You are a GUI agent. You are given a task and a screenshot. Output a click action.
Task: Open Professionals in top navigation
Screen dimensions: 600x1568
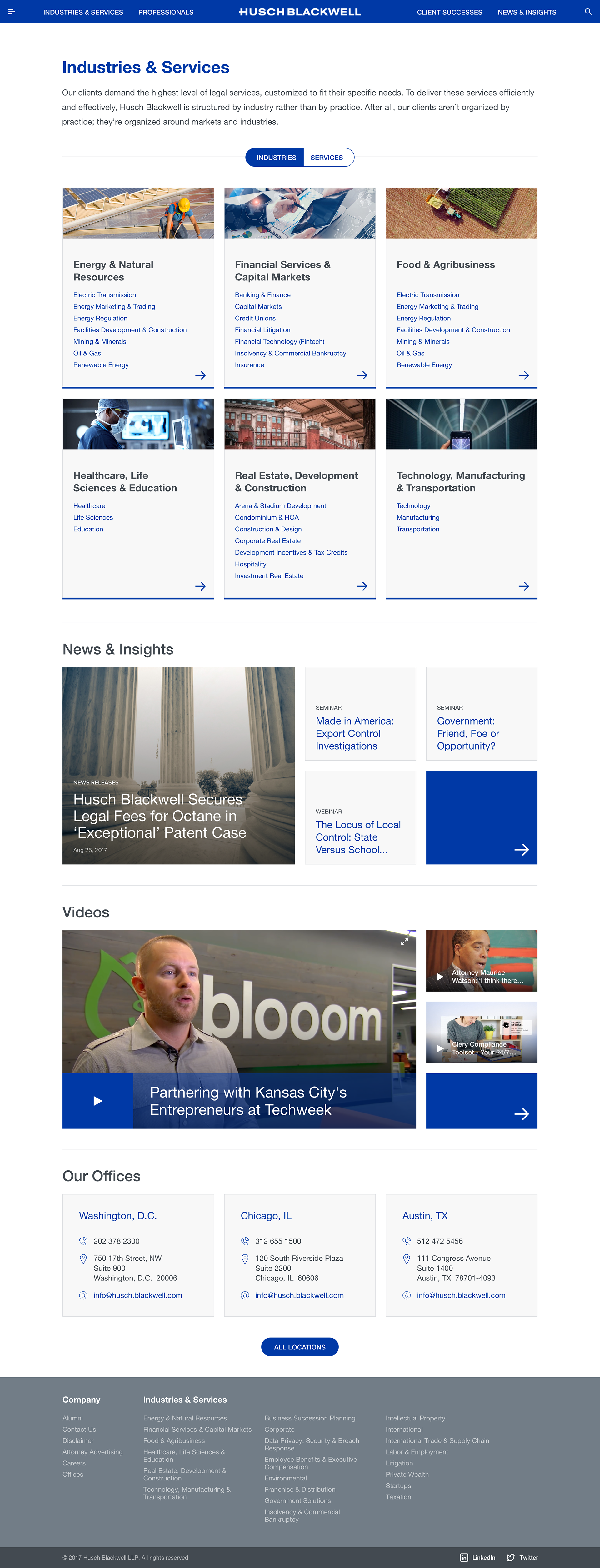(166, 12)
